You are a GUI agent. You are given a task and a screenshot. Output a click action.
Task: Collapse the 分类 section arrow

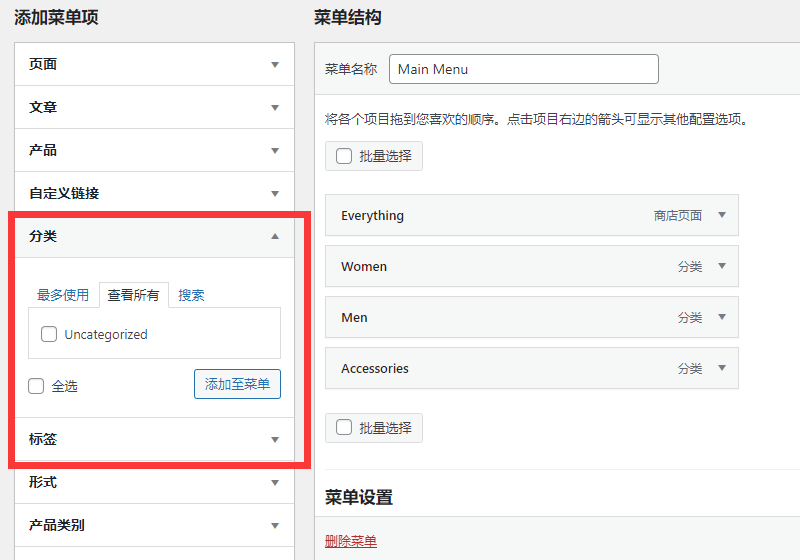click(275, 237)
